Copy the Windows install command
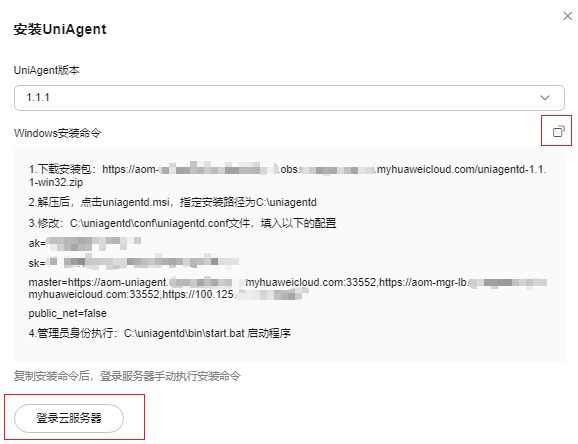This screenshot has height=444, width=578. click(558, 131)
